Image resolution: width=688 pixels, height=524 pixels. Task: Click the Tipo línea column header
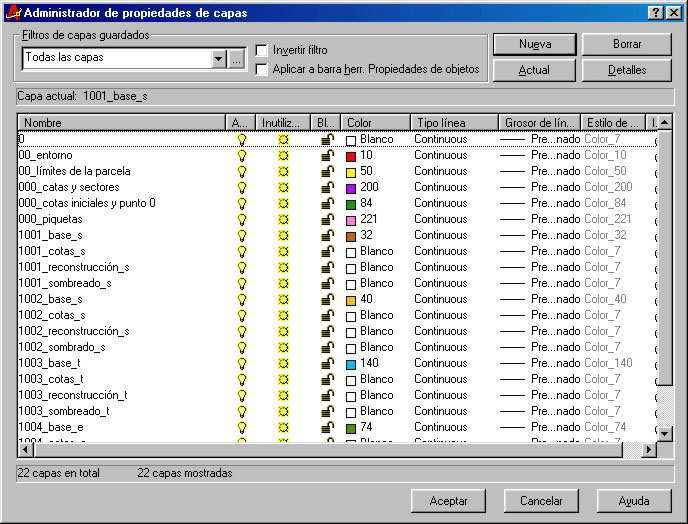pos(453,123)
